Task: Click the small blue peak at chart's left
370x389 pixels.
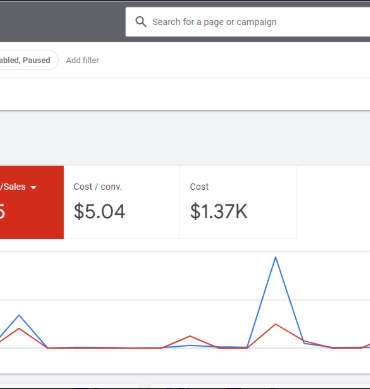Action: [19, 315]
